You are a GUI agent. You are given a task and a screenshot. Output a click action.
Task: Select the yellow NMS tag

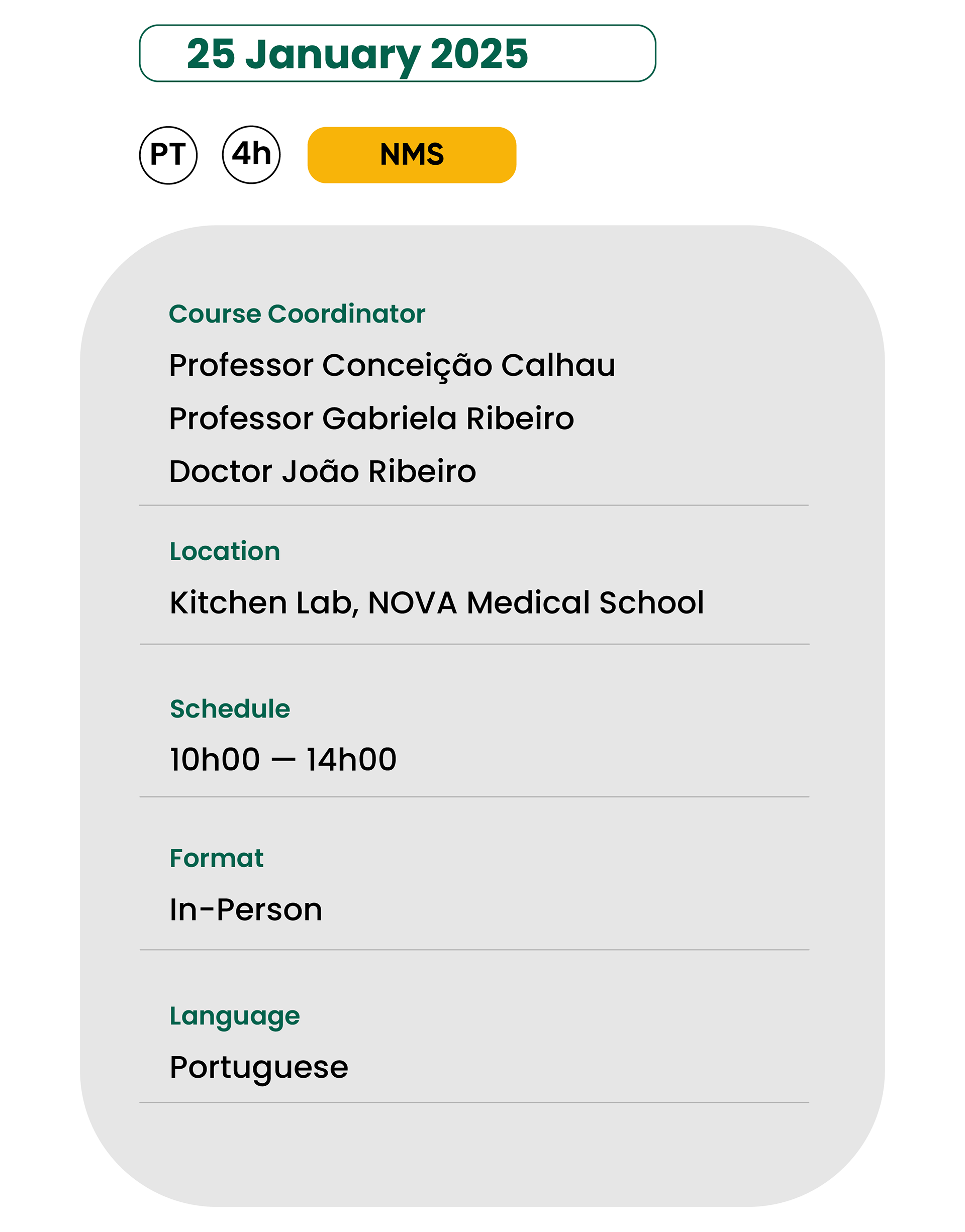[412, 155]
